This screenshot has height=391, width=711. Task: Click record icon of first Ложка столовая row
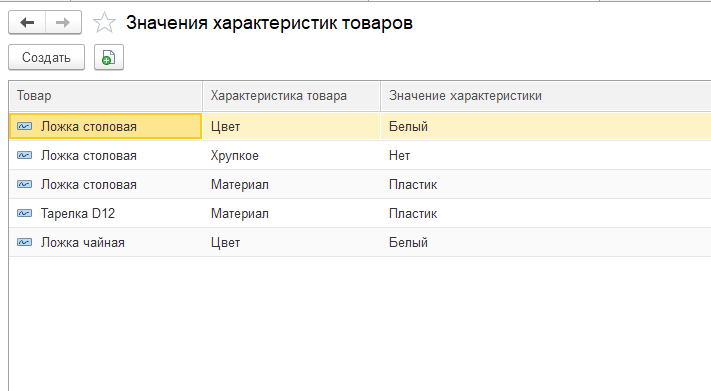24,126
